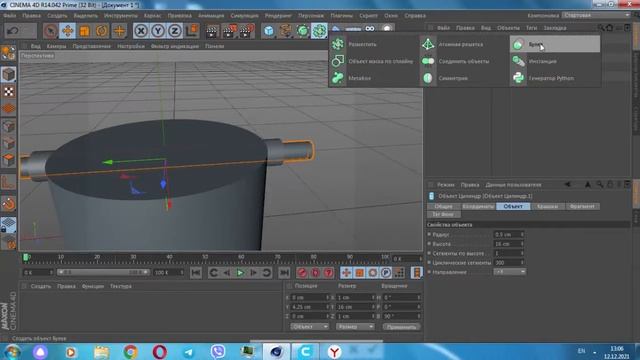Choose Булев (Boole) object

point(555,44)
